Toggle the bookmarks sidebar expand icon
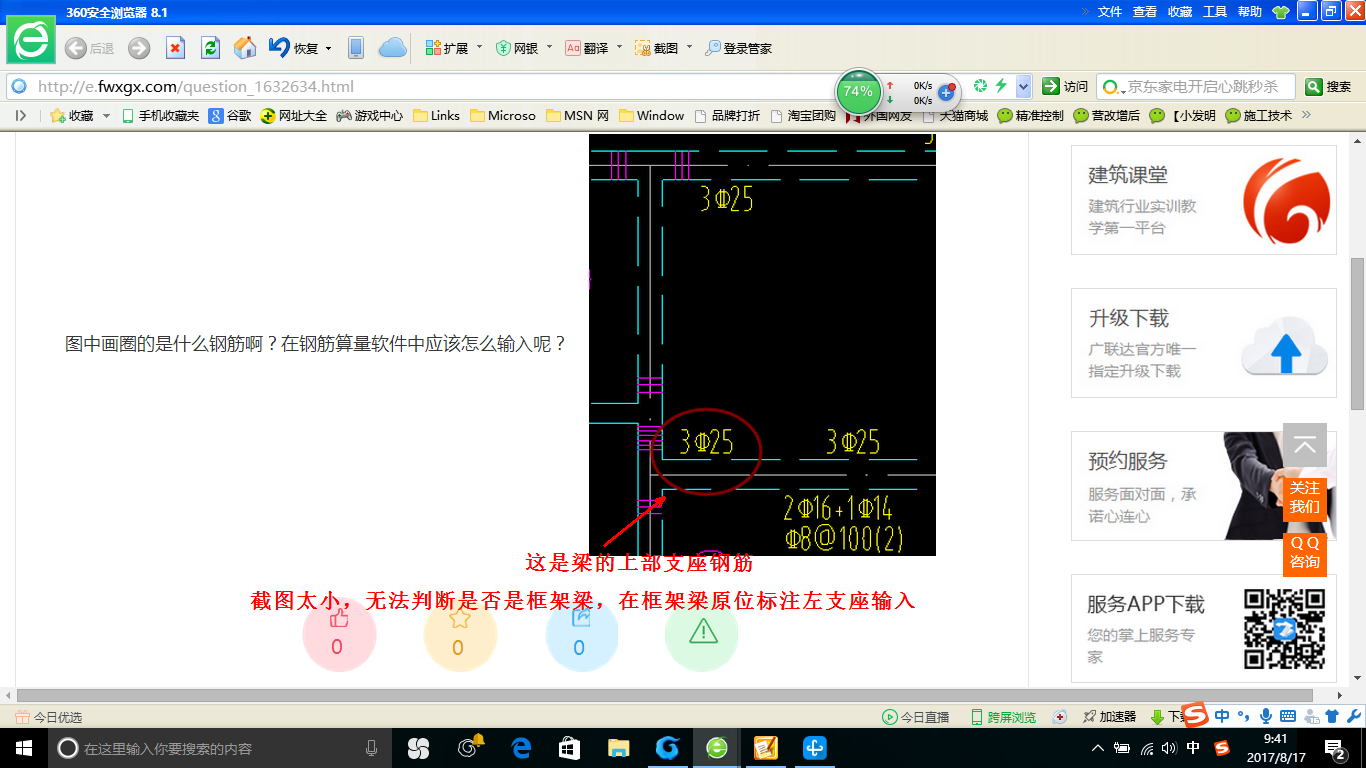The width and height of the screenshot is (1366, 768). [21, 116]
